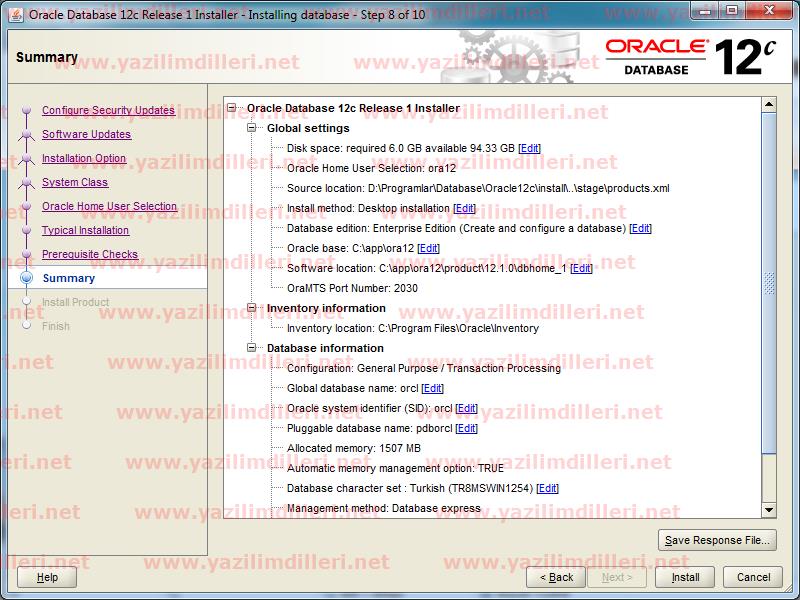
Task: Jump to Prerequisite Checks step
Action: 90,254
